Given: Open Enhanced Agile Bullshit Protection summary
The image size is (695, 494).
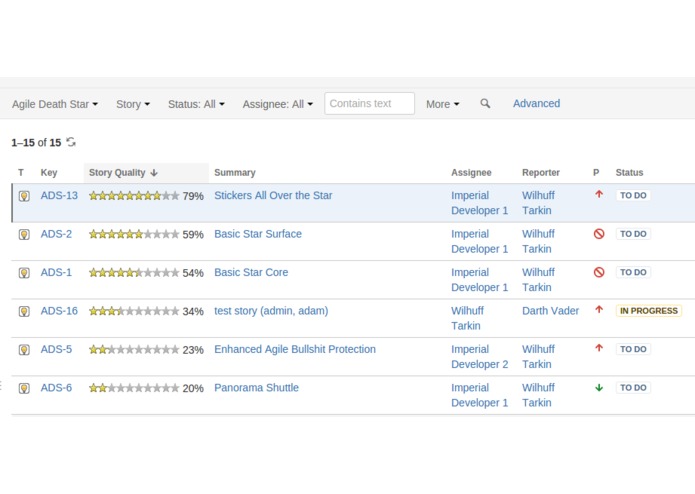Looking at the screenshot, I should [295, 350].
